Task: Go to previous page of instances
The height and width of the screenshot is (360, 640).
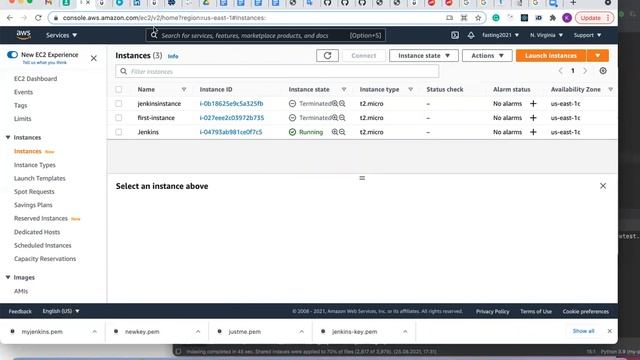Action: [x=560, y=71]
